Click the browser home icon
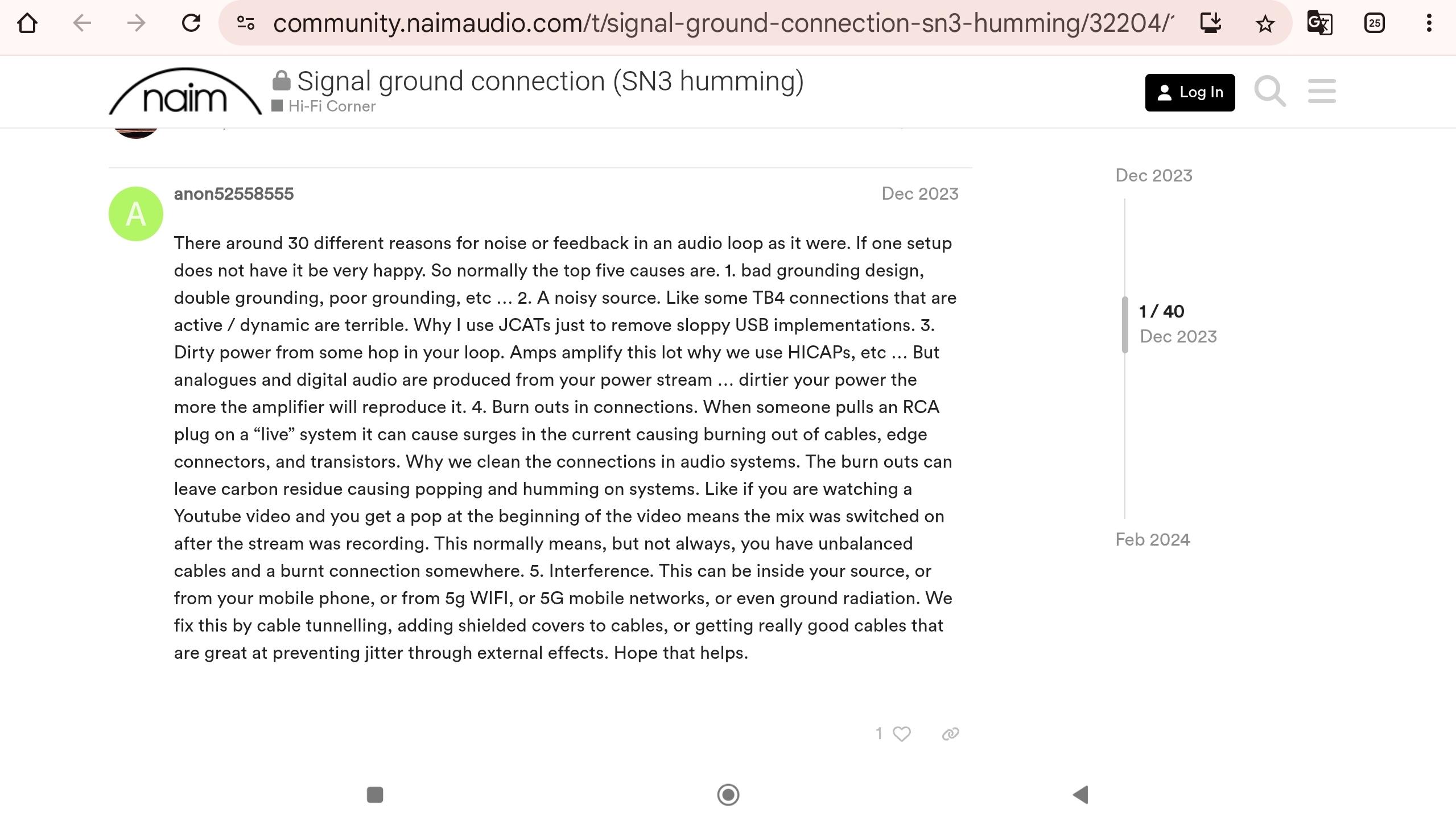The image size is (1456, 821). tap(27, 23)
